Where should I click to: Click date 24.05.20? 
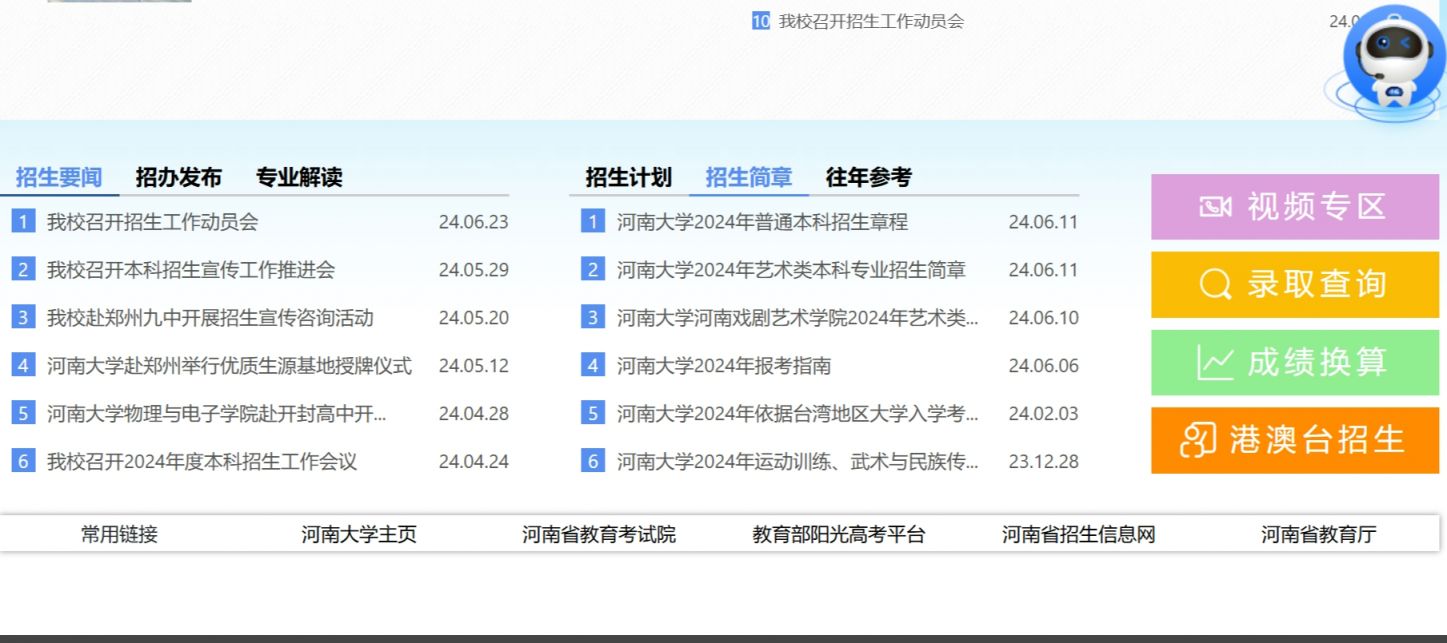point(474,318)
